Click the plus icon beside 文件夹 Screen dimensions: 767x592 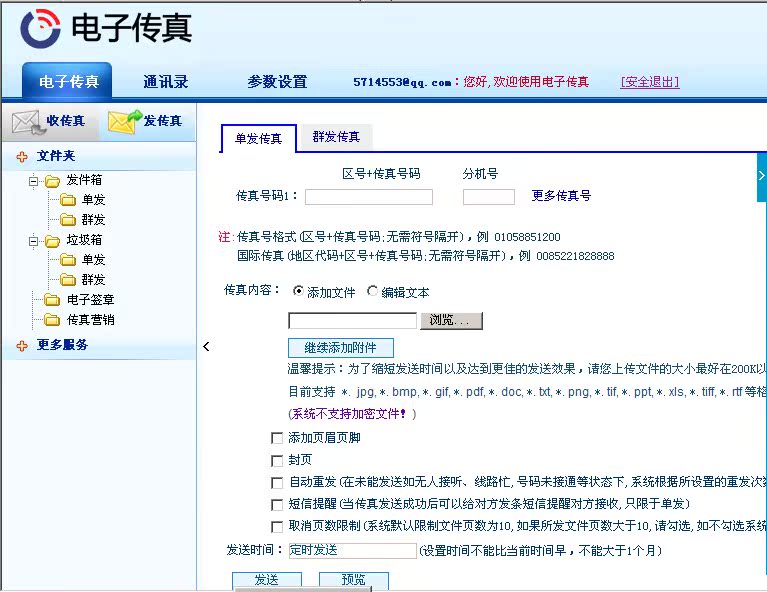tap(22, 157)
